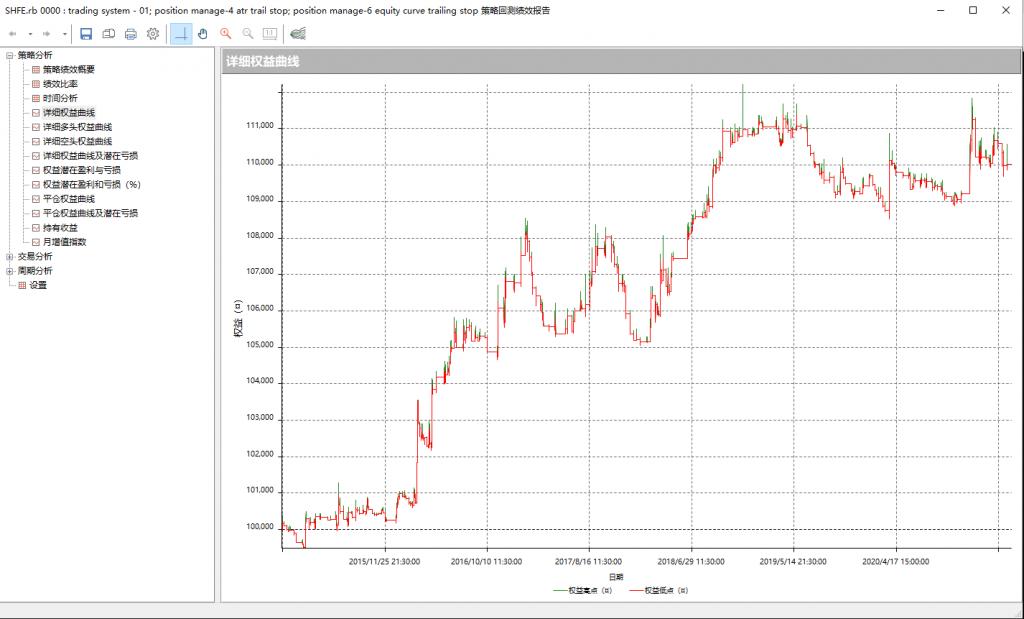Open 权益潜在盈利与亏损 chart

click(x=82, y=170)
